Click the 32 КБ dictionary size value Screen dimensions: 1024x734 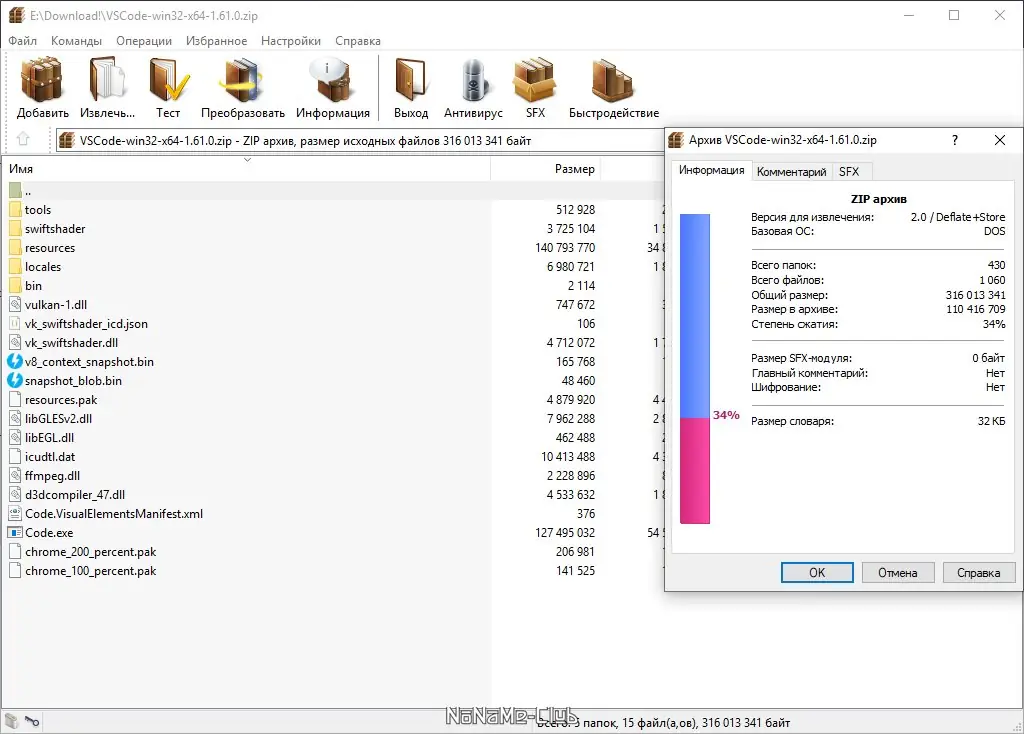point(991,421)
